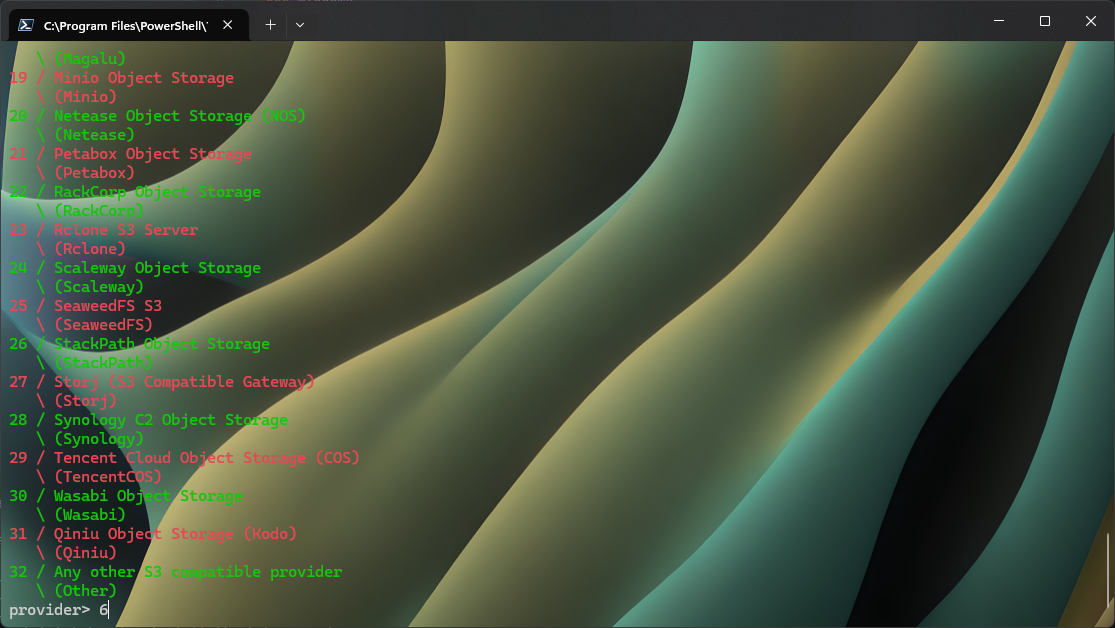Click the Storj (S3 Compatible Gateway) entry
The image size is (1115, 628).
[x=184, y=382]
